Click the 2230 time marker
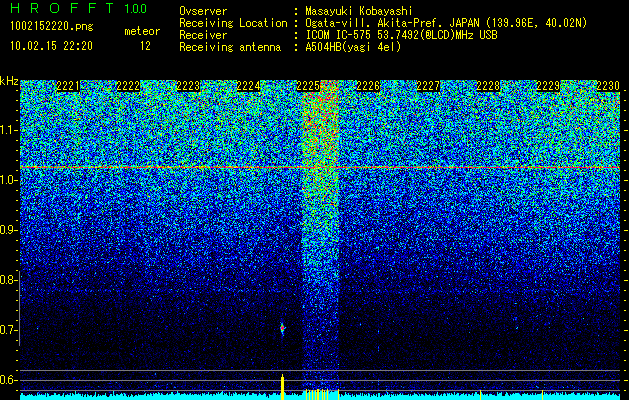The width and height of the screenshot is (629, 400). click(x=608, y=86)
